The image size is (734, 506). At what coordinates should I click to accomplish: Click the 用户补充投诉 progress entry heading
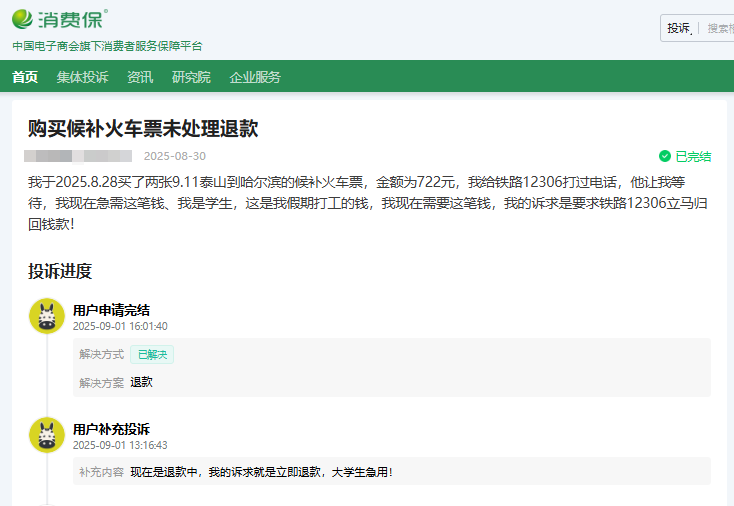pyautogui.click(x=112, y=429)
